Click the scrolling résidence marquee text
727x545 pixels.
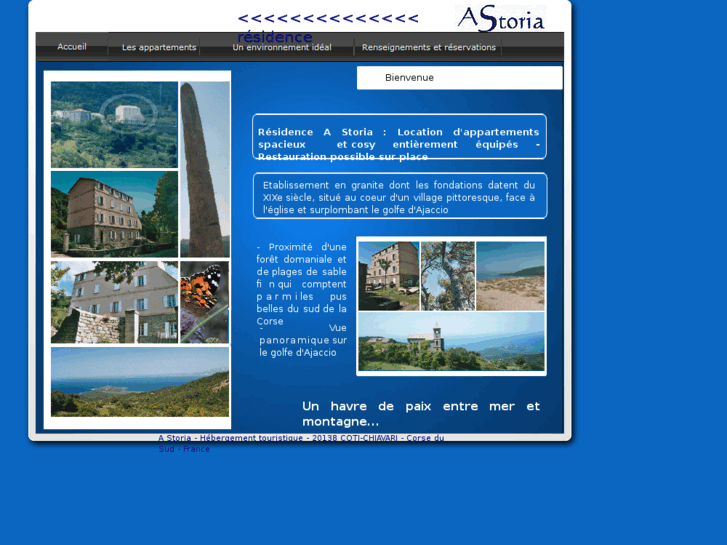click(x=328, y=27)
